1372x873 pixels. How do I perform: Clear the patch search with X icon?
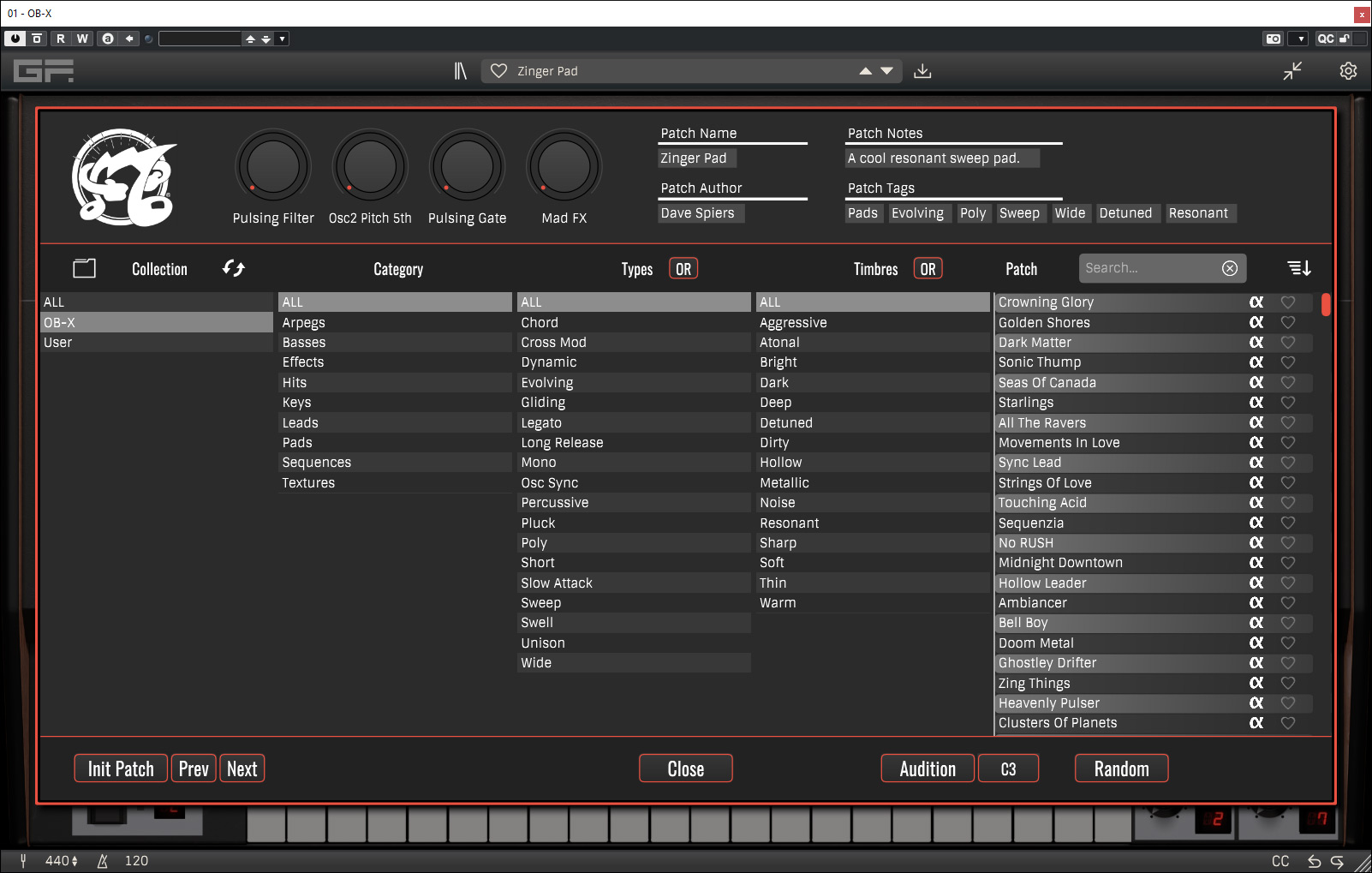(x=1229, y=268)
